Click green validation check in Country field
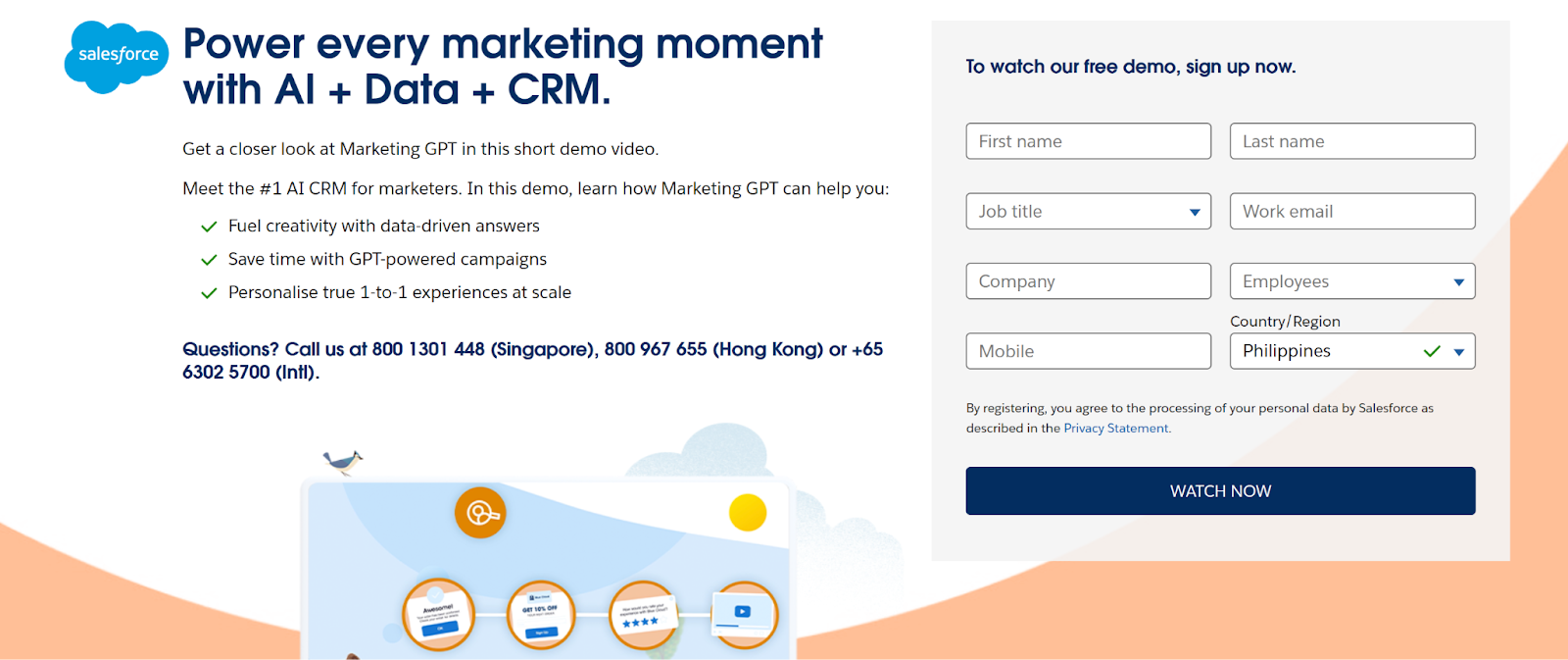 point(1432,351)
